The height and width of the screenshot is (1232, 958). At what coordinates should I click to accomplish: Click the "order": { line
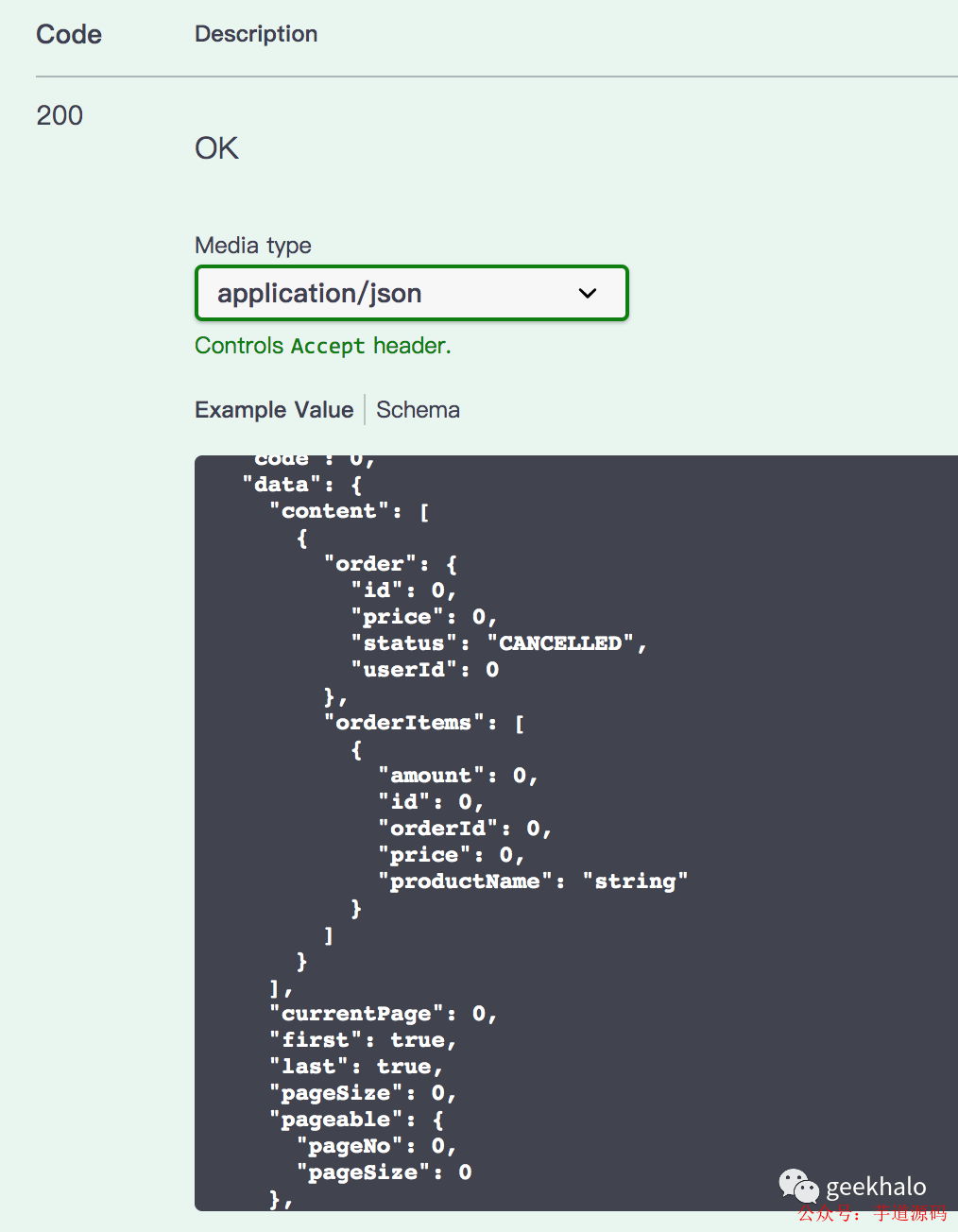(x=391, y=564)
